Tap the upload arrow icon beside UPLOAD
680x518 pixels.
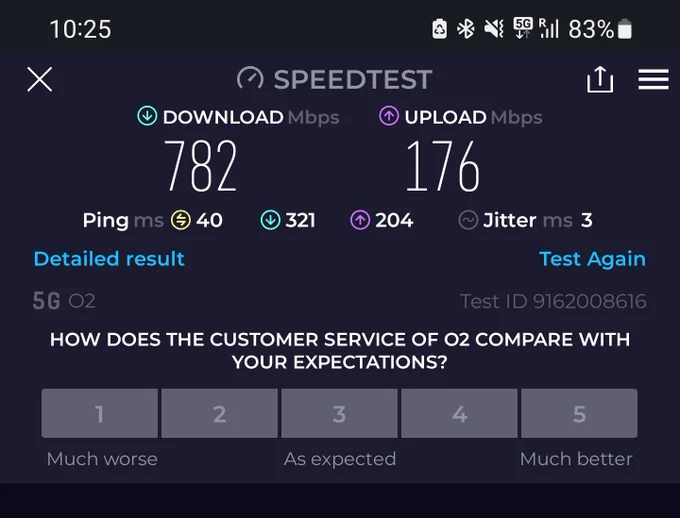tap(389, 116)
